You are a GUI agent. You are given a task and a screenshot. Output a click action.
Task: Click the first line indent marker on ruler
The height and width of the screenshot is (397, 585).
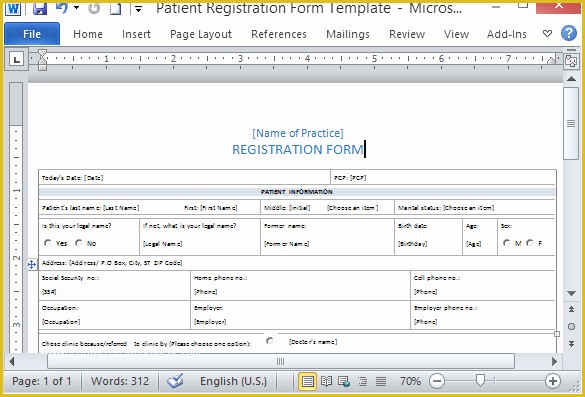[x=42, y=54]
